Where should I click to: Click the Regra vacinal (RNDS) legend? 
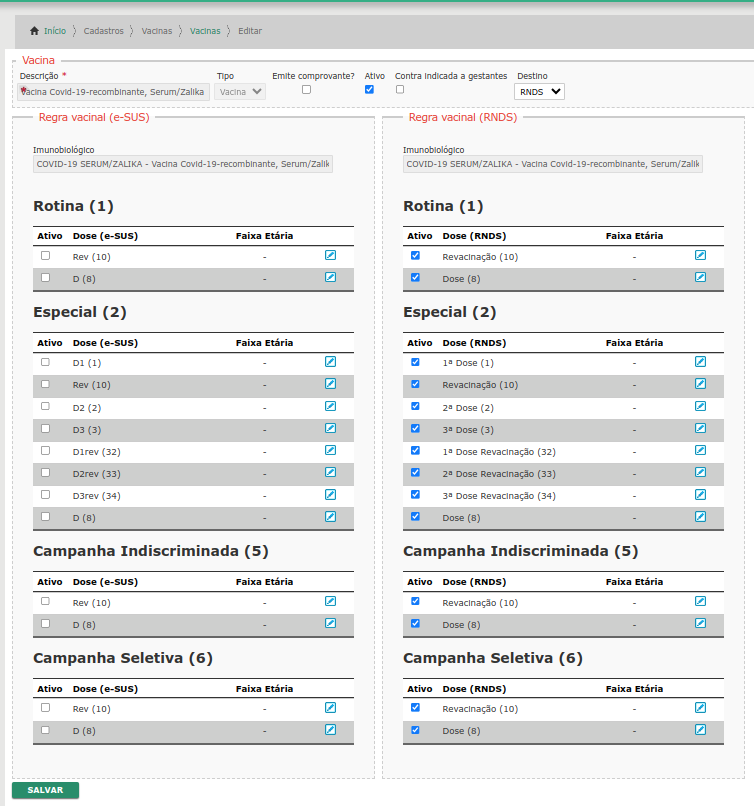[x=463, y=117]
